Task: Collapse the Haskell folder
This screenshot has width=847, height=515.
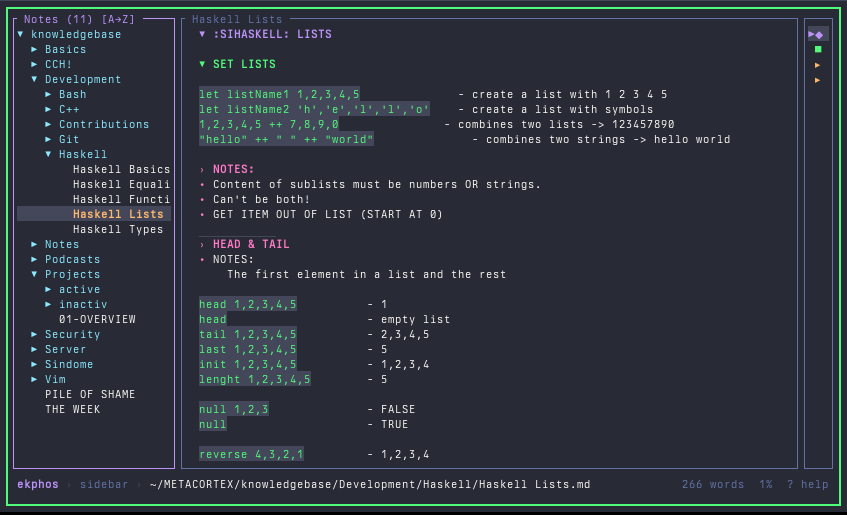Action: [48, 154]
